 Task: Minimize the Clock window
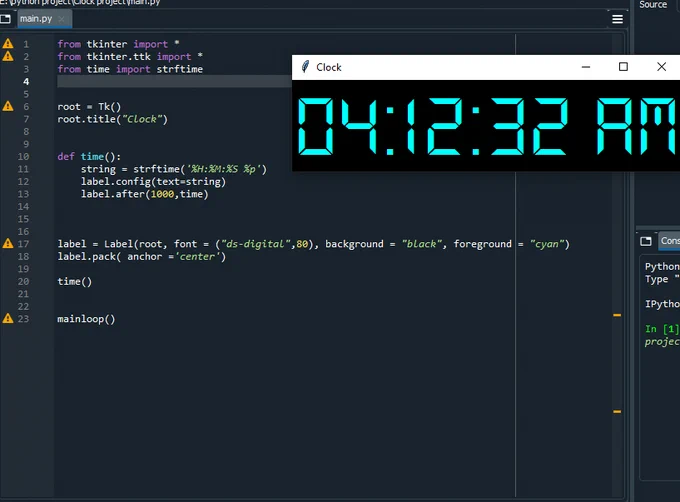click(585, 67)
